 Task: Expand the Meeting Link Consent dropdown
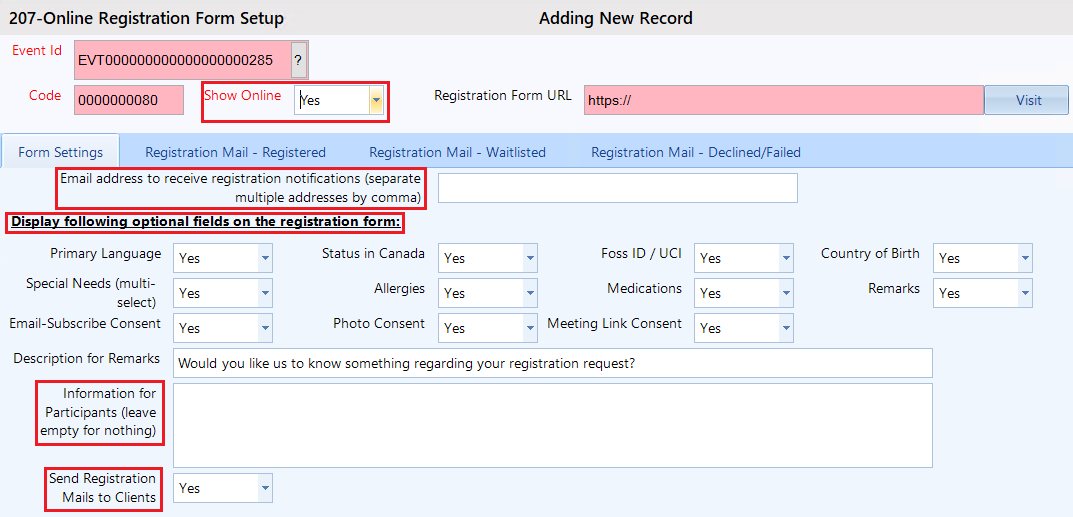pos(786,328)
